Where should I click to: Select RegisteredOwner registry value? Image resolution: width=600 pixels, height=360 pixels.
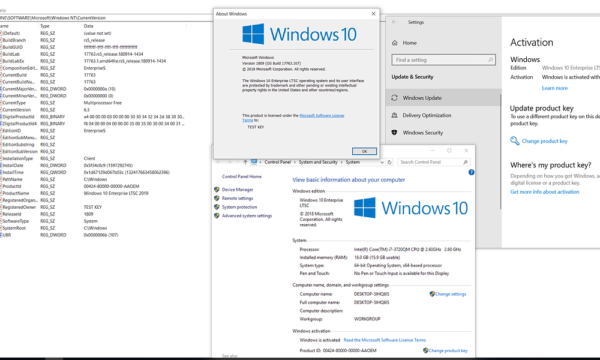19,207
